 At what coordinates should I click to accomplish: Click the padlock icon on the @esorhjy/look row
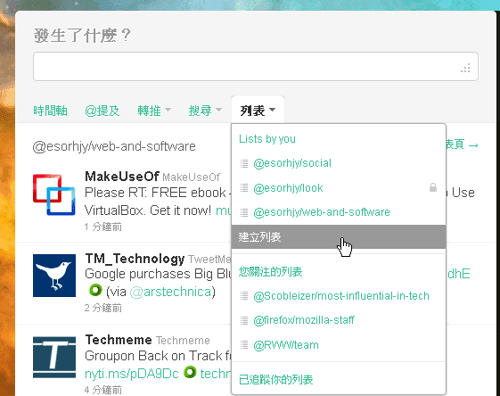[433, 187]
